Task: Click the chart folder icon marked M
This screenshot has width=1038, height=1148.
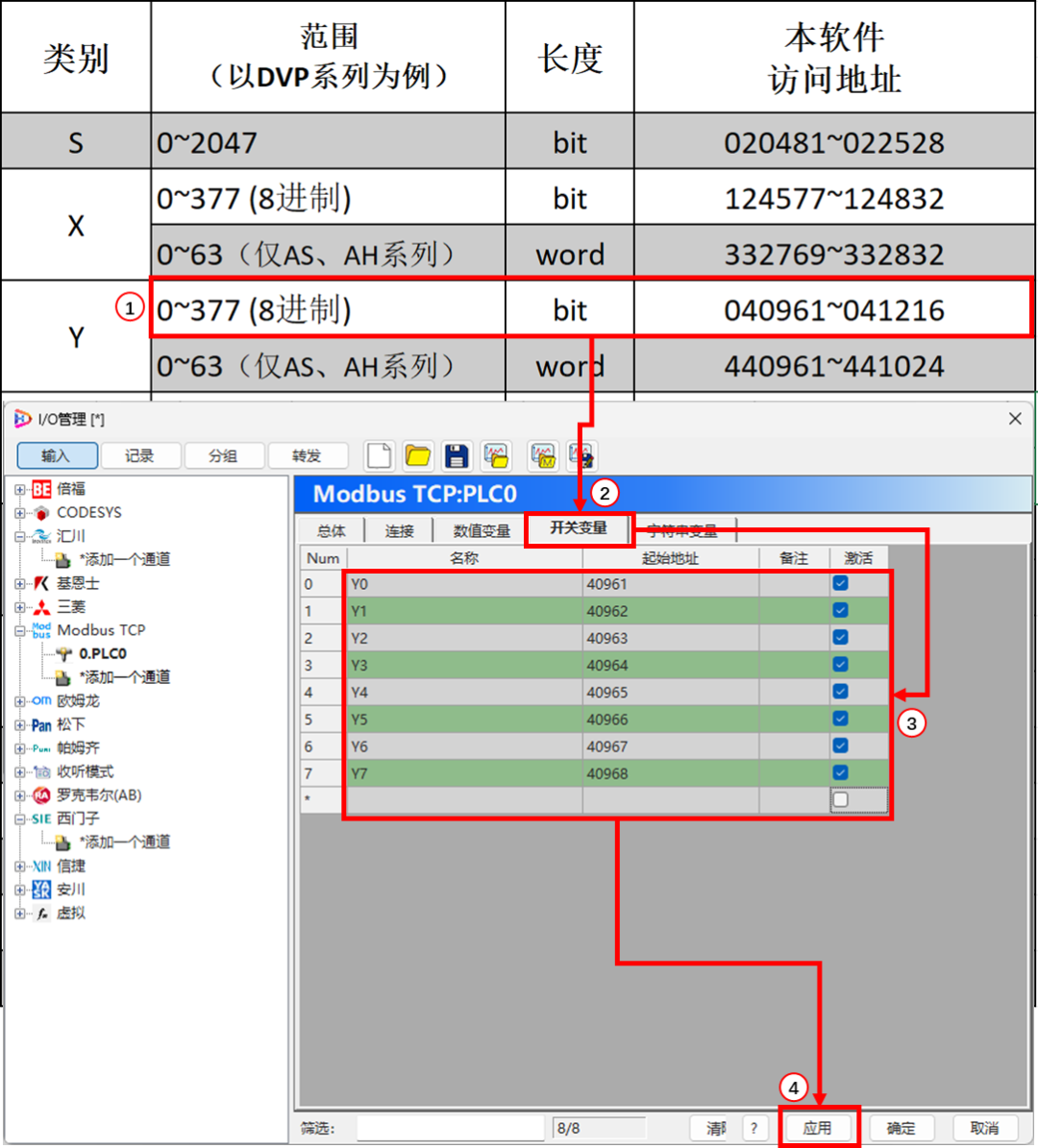Action: 544,456
